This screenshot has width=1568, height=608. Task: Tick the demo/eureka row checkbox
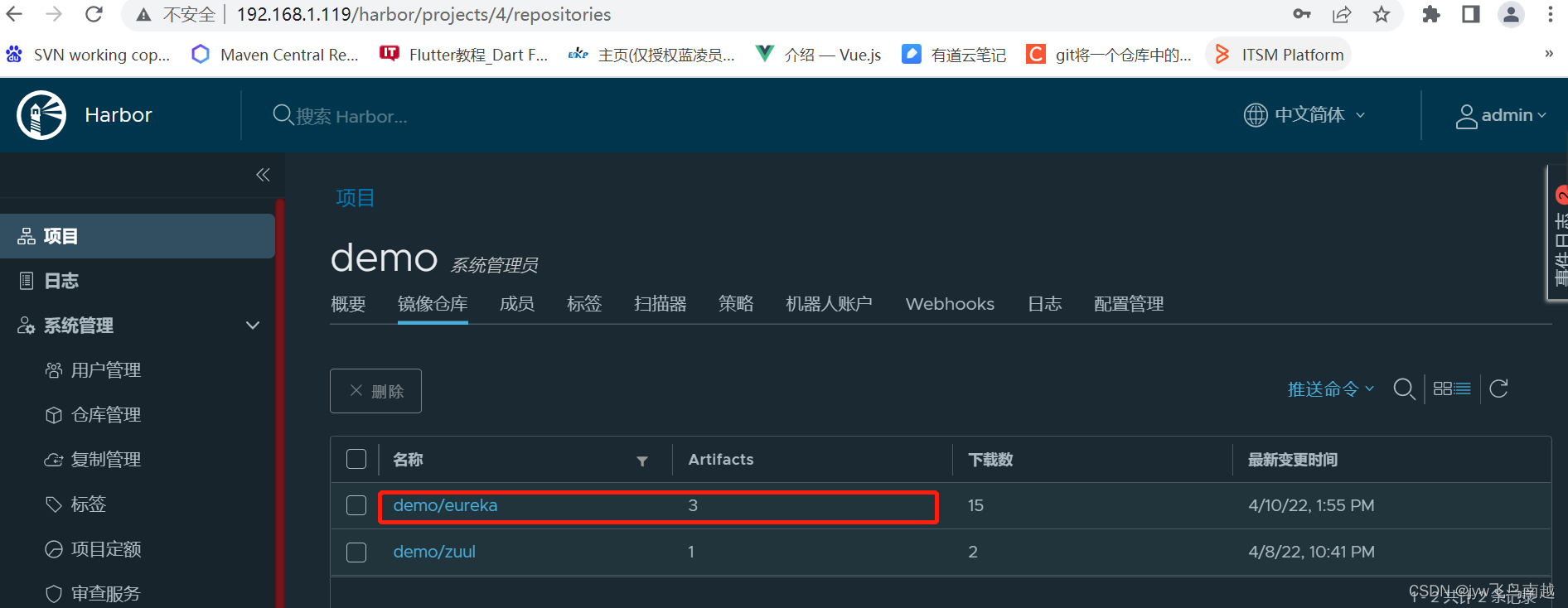coord(356,505)
